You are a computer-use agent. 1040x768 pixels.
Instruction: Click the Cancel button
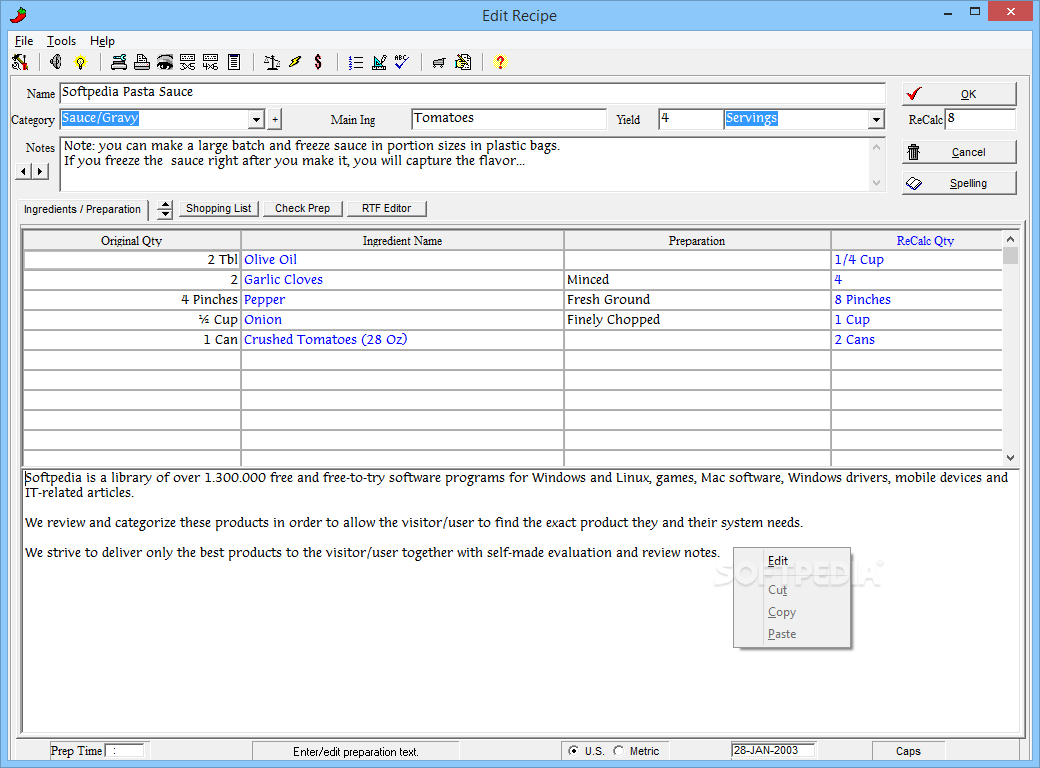pos(959,152)
